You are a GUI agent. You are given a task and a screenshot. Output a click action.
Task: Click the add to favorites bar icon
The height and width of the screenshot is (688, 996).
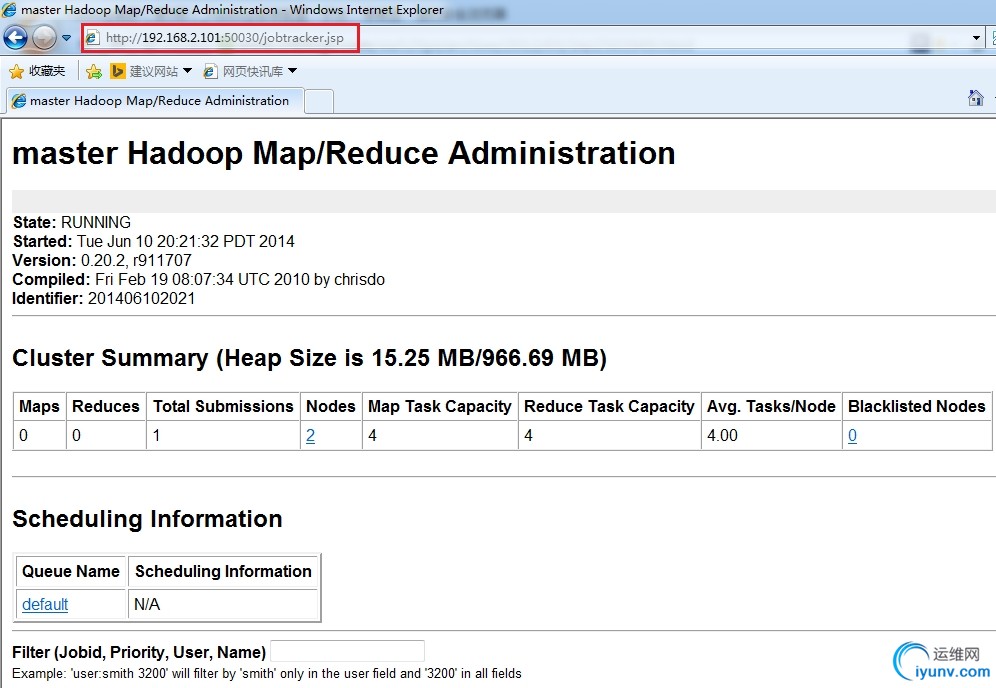[94, 71]
